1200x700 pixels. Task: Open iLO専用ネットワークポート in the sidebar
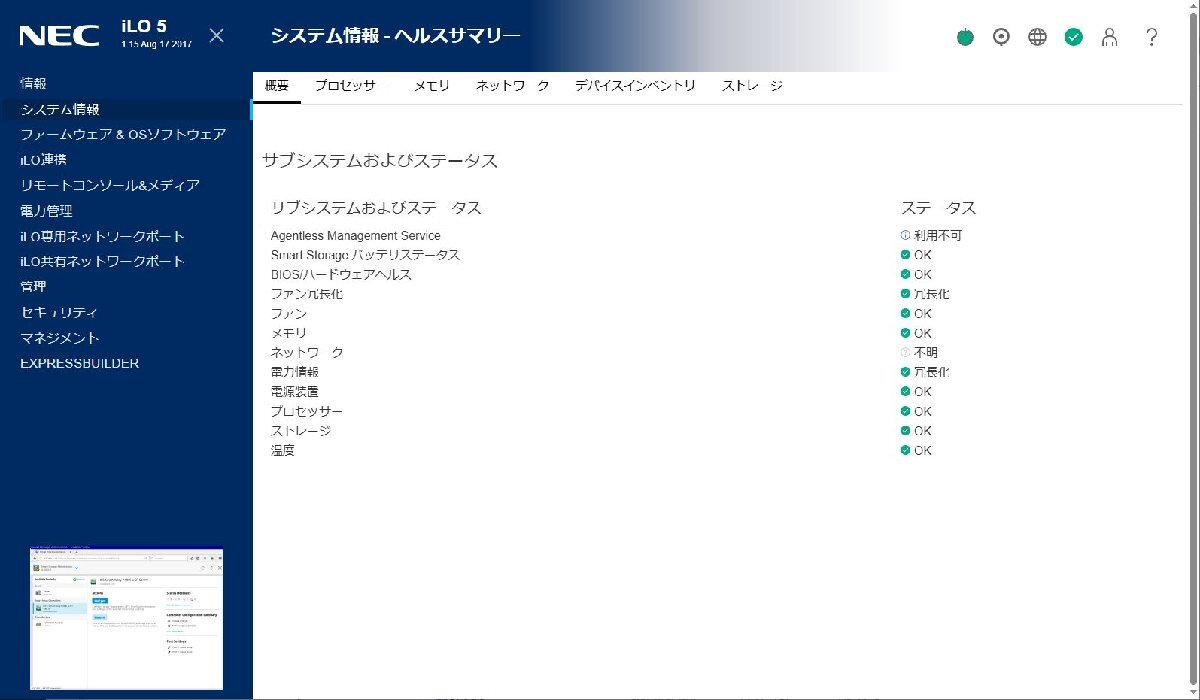point(103,236)
